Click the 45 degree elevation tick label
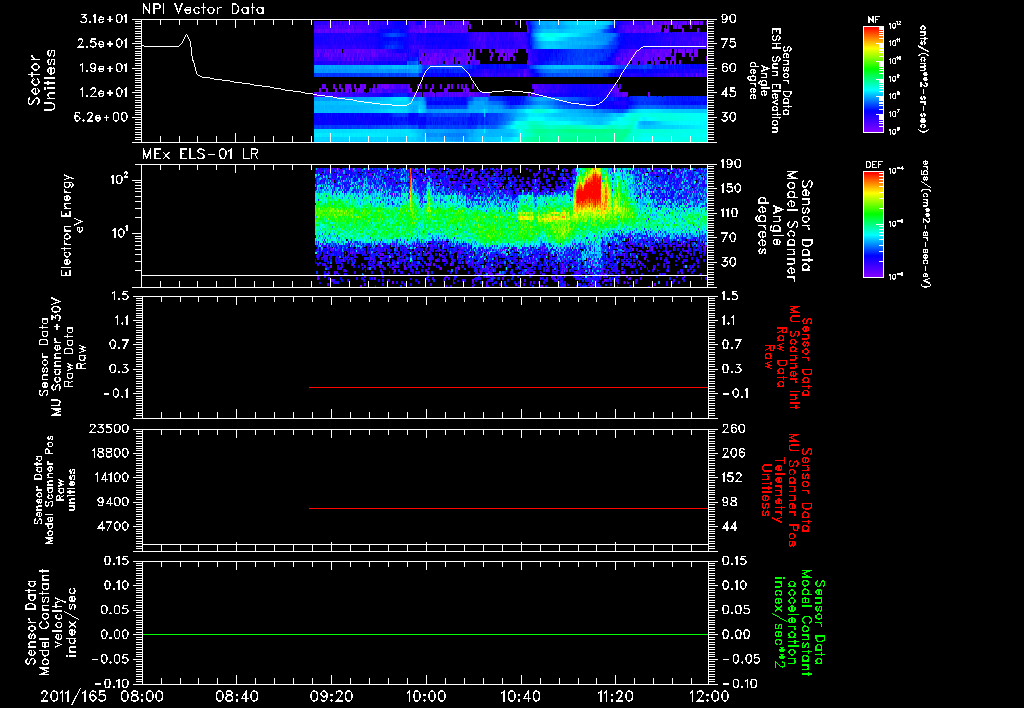The image size is (1024, 708). point(729,93)
